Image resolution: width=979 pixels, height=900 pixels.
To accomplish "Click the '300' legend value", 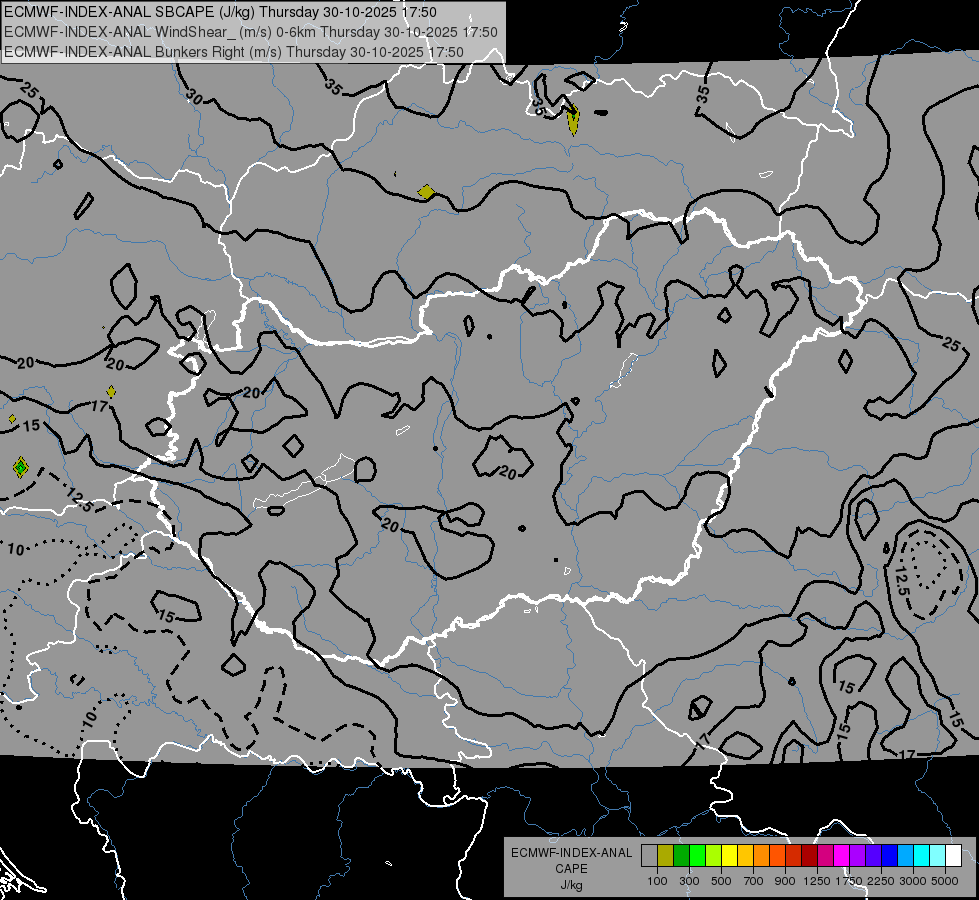I will coord(689,881).
